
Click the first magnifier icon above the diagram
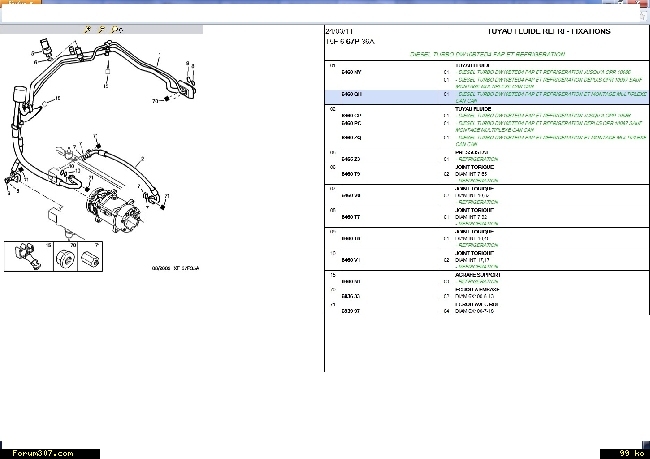pyautogui.click(x=87, y=29)
